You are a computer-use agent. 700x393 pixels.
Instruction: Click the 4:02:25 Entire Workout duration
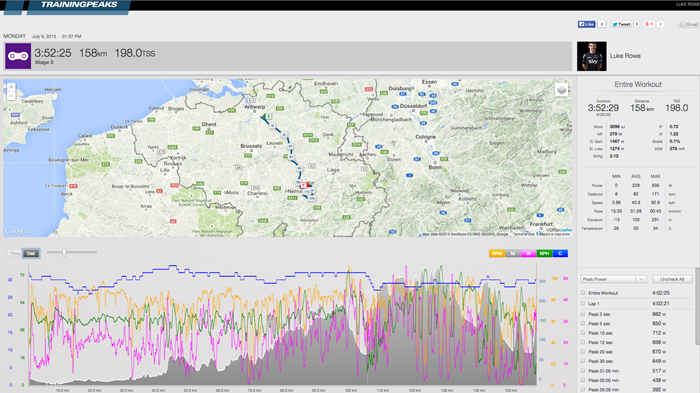click(661, 293)
